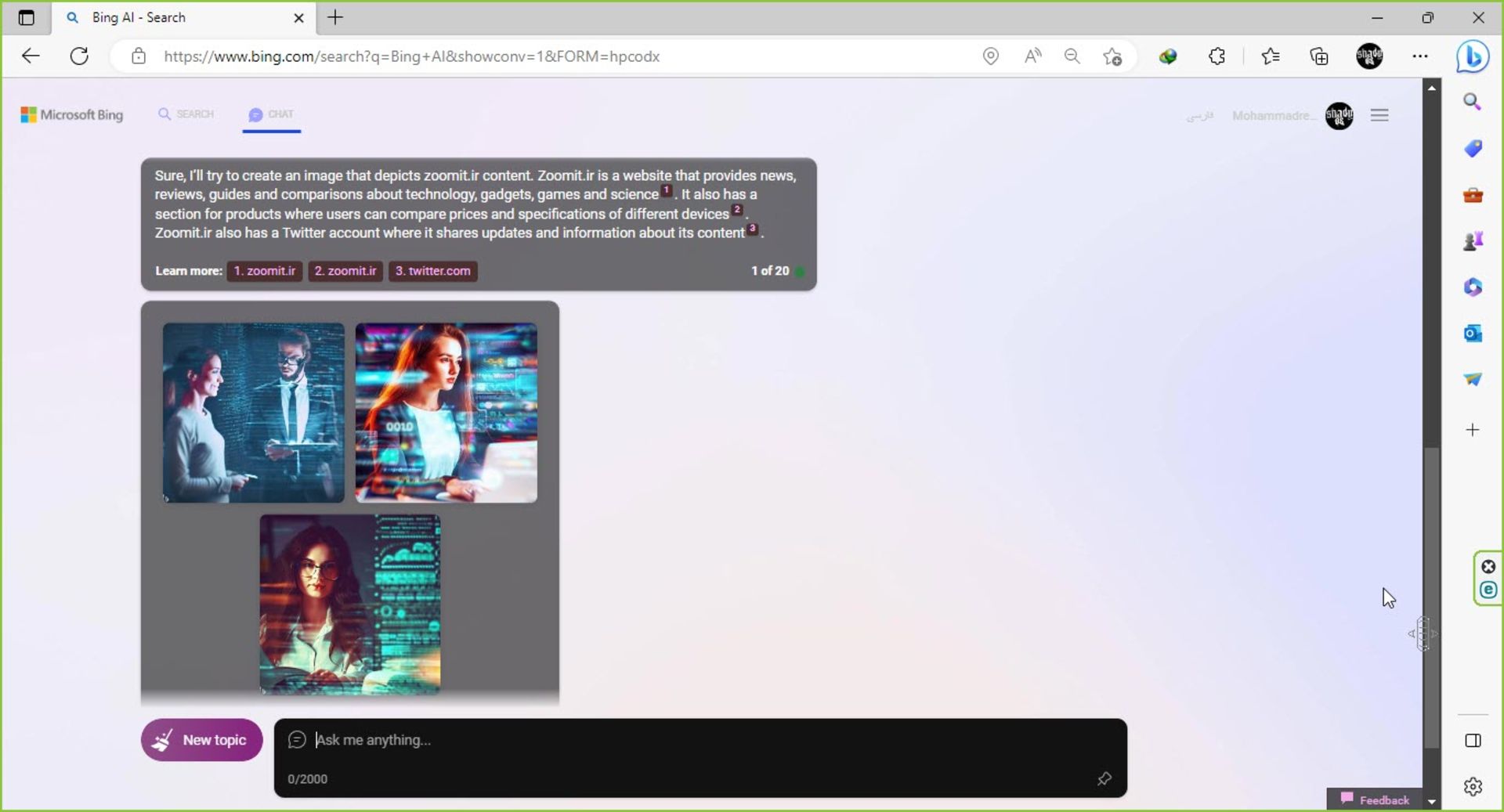Screen dimensions: 1504x812
Task: Open the Bing Copilot sidebar icon
Action: pos(1472,56)
